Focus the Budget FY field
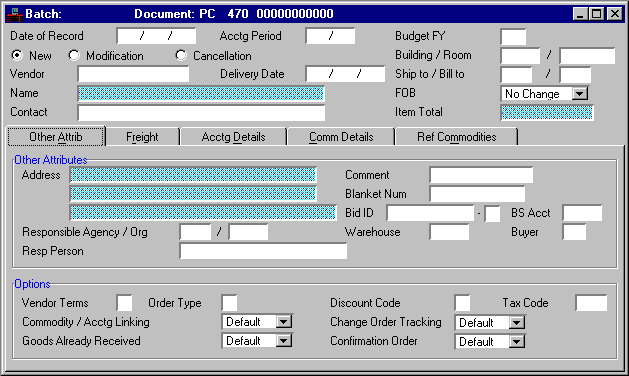Image resolution: width=629 pixels, height=376 pixels. coord(513,37)
